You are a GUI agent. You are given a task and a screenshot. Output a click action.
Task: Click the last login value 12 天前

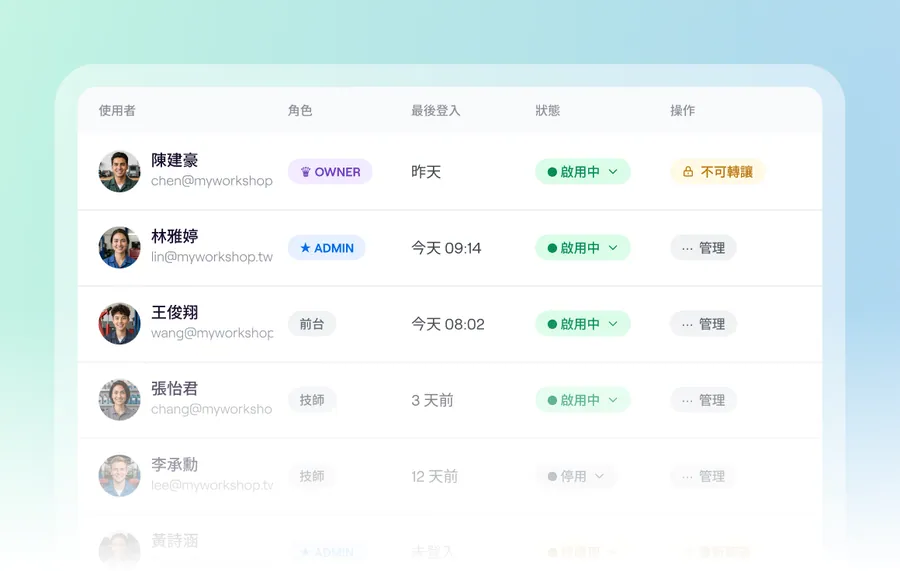pos(435,476)
